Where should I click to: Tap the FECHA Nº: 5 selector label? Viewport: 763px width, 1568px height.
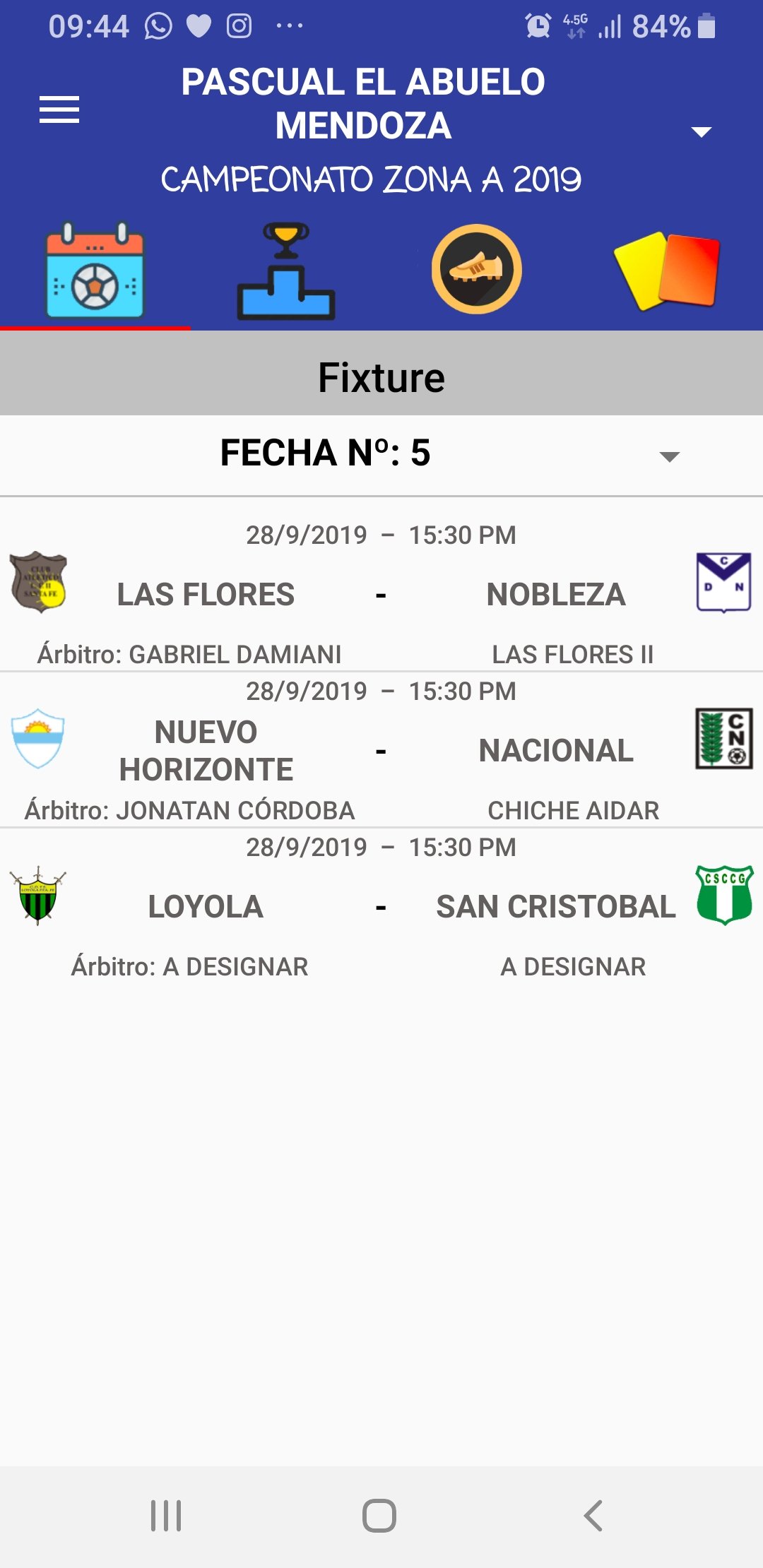(x=325, y=453)
